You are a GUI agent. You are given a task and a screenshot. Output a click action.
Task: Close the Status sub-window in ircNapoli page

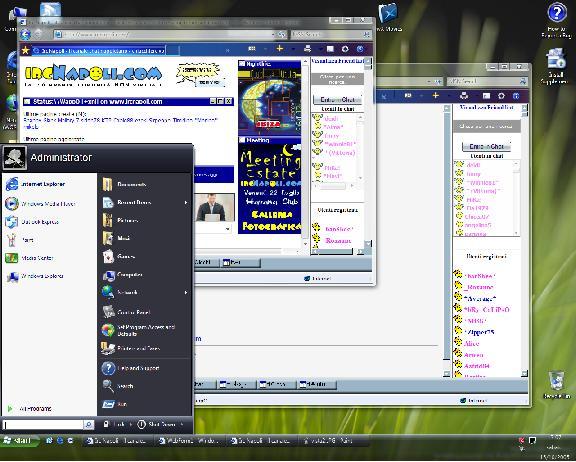click(x=228, y=101)
